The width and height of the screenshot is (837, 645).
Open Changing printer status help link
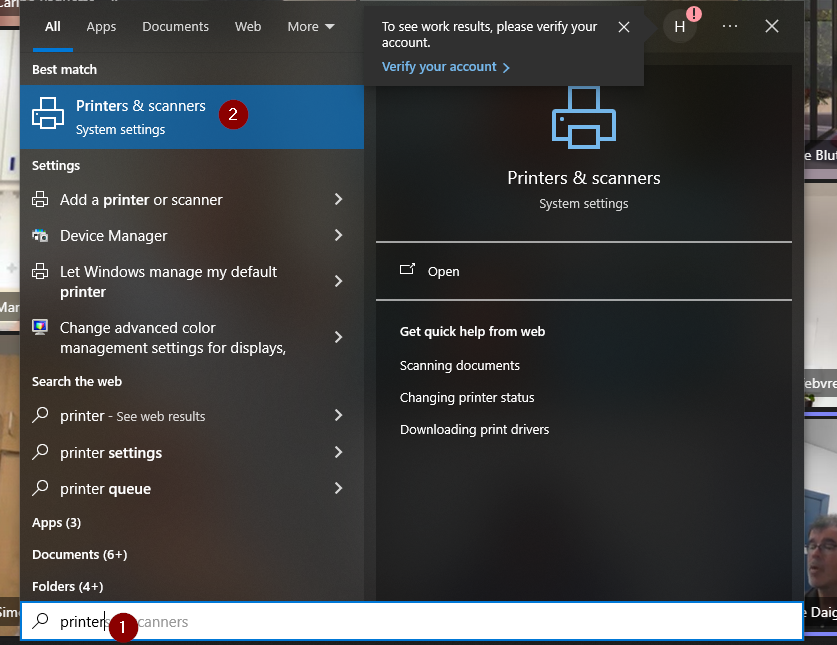point(467,398)
